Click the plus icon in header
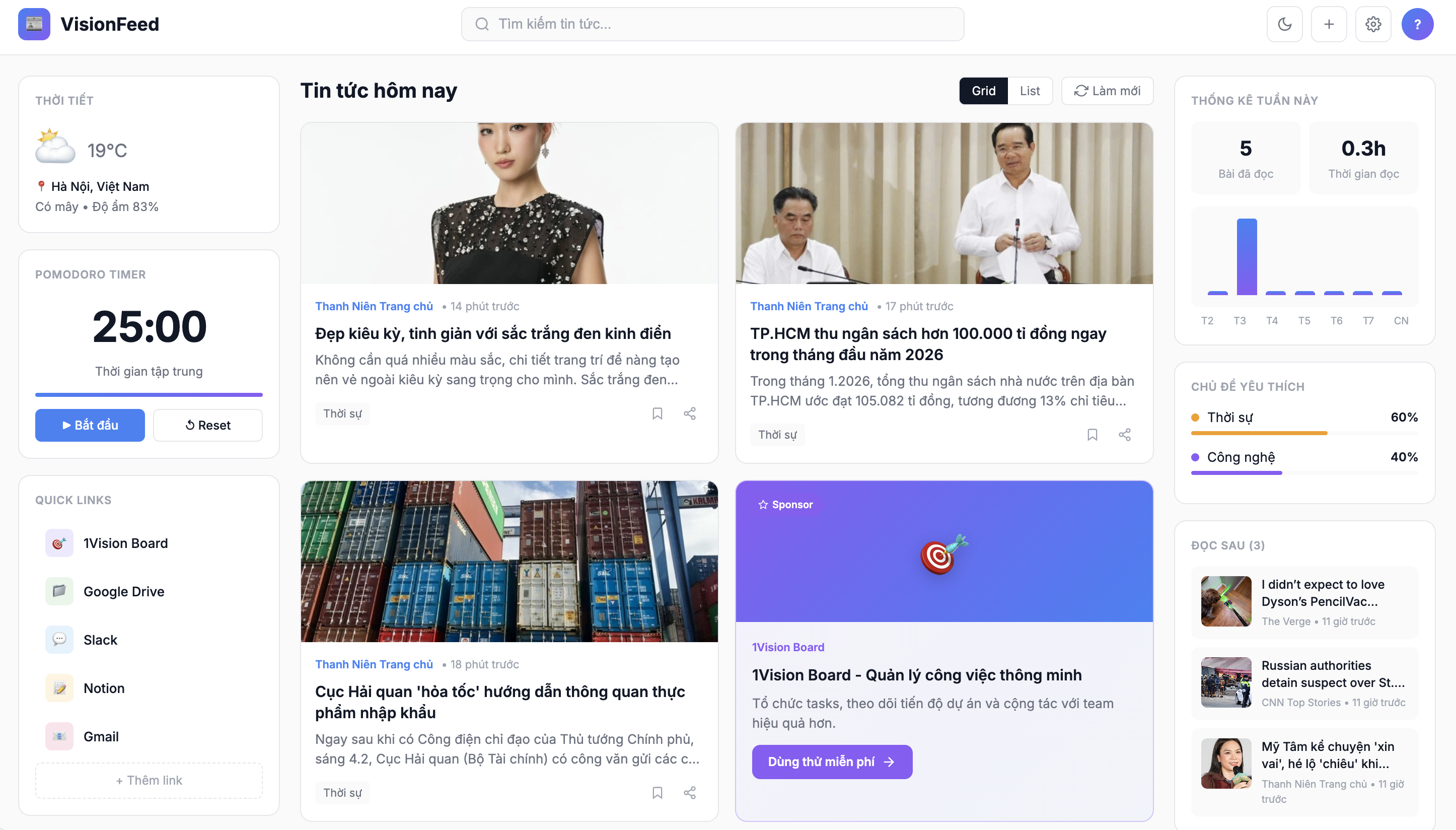 pos(1329,24)
